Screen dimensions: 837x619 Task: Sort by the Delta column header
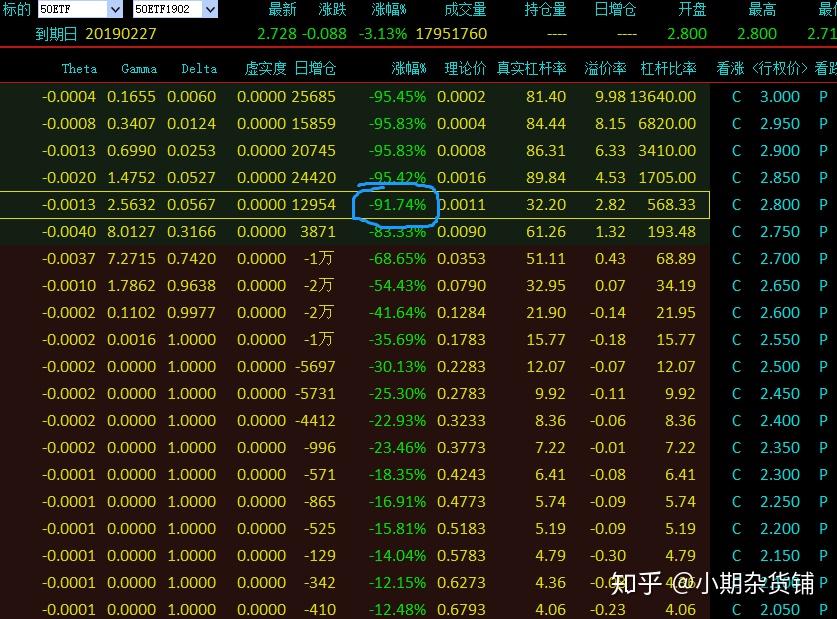pos(199,68)
